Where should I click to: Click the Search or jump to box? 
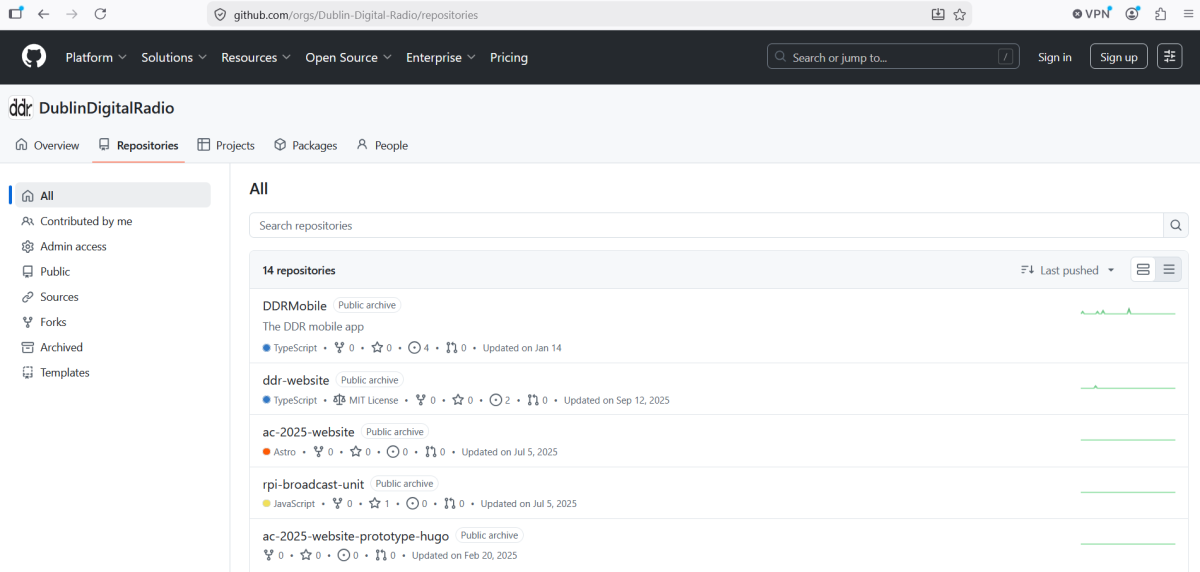[x=893, y=57]
